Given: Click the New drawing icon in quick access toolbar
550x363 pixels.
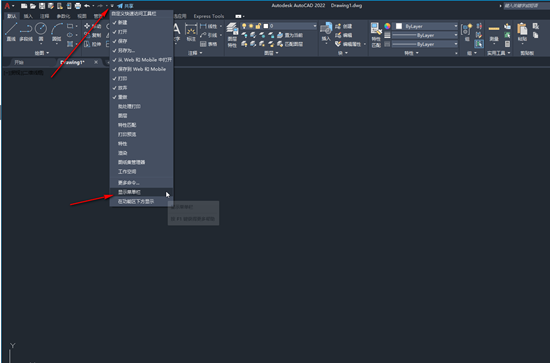Looking at the screenshot, I should (x=24, y=6).
